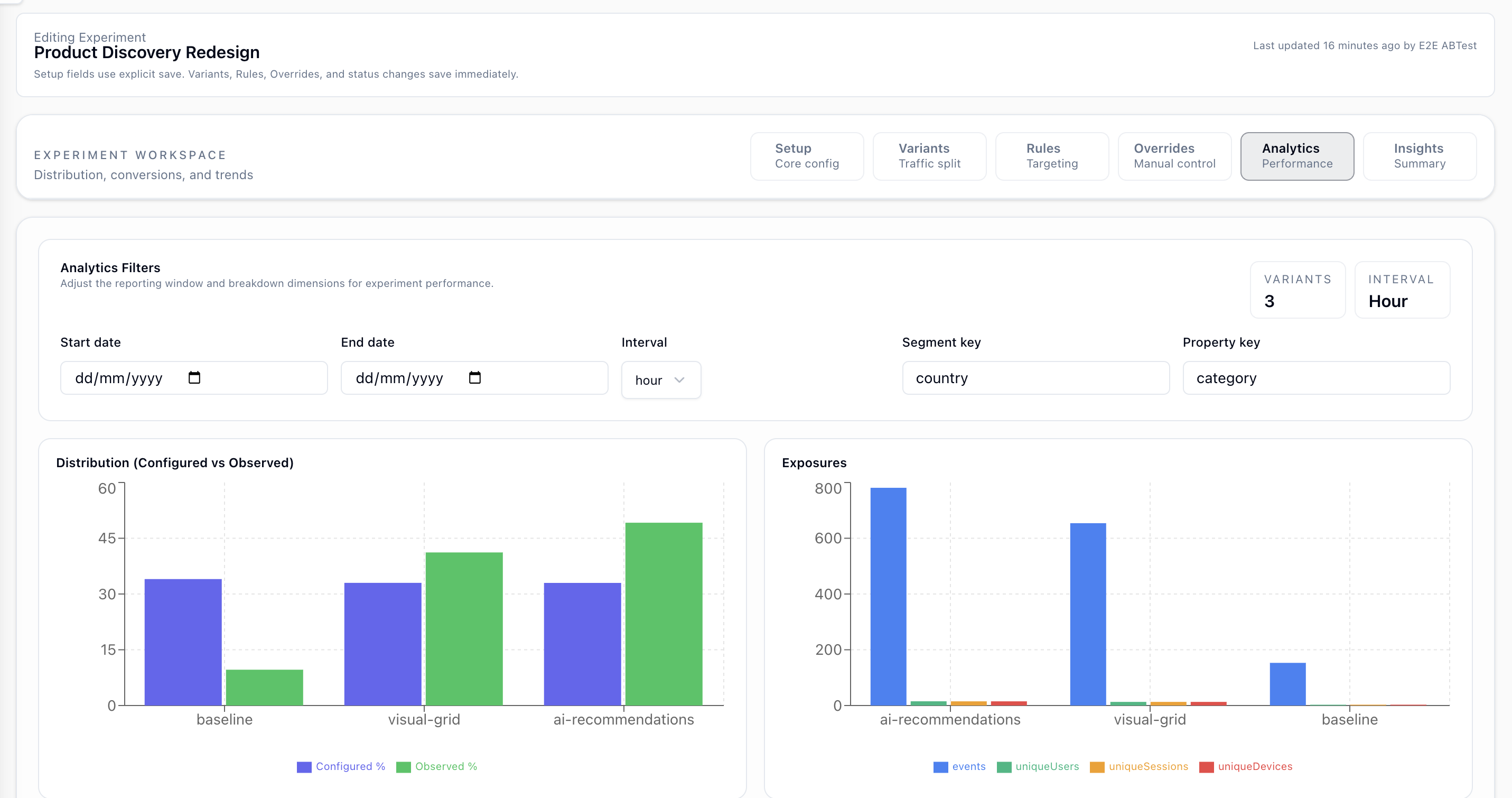Click the uniqueSessions orange legend swatch
The image size is (1512, 798).
pos(1096,766)
